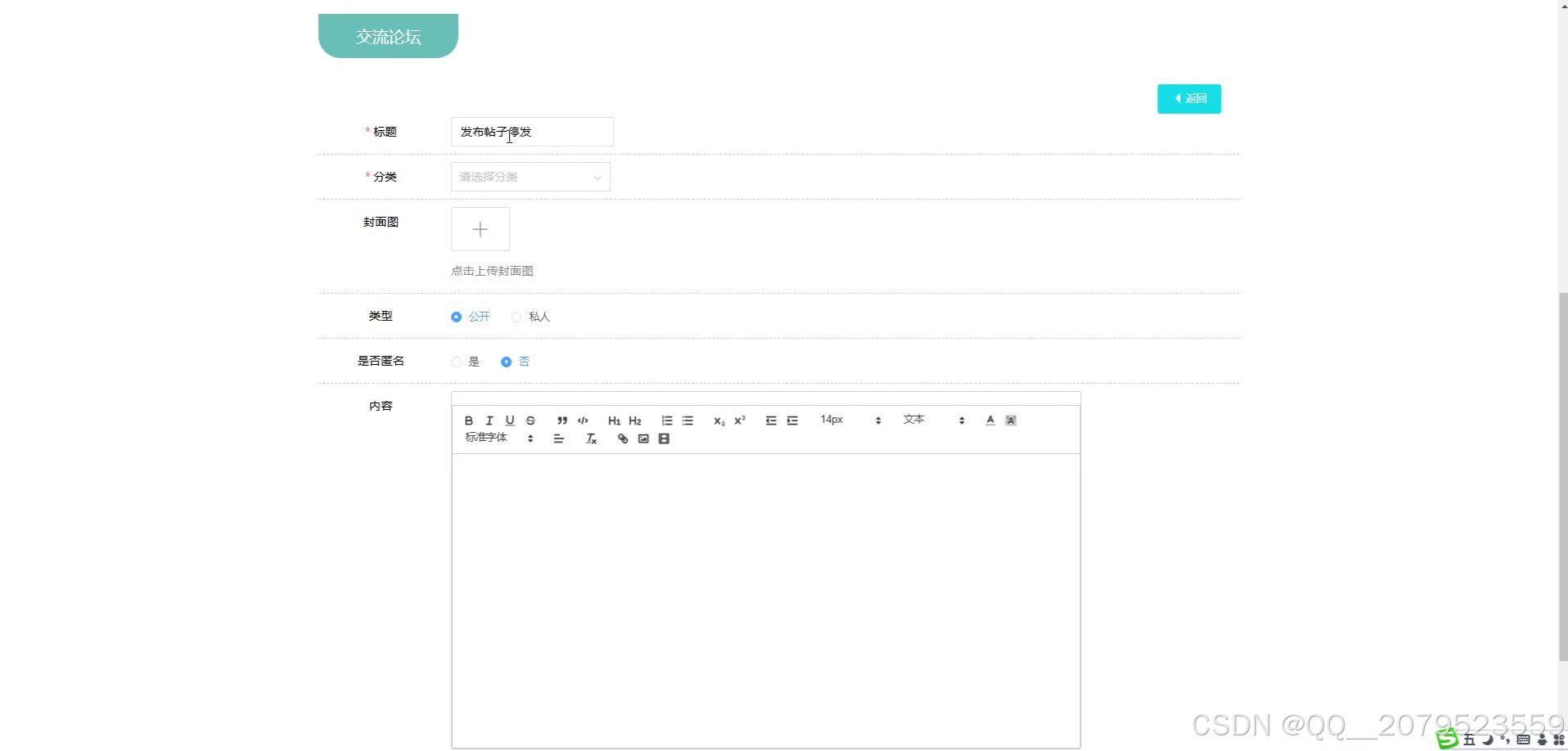
Task: Insert a code block in the editor
Action: (x=583, y=420)
